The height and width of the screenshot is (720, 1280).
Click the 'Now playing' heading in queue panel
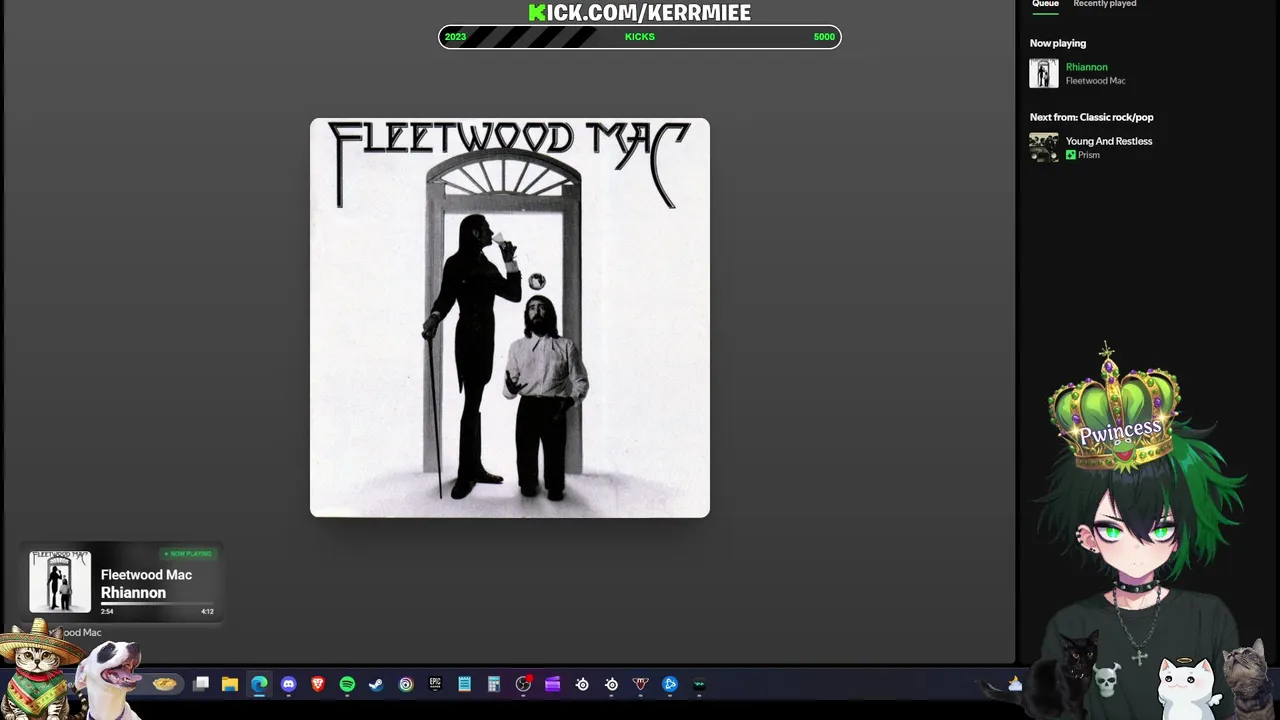(x=1058, y=43)
